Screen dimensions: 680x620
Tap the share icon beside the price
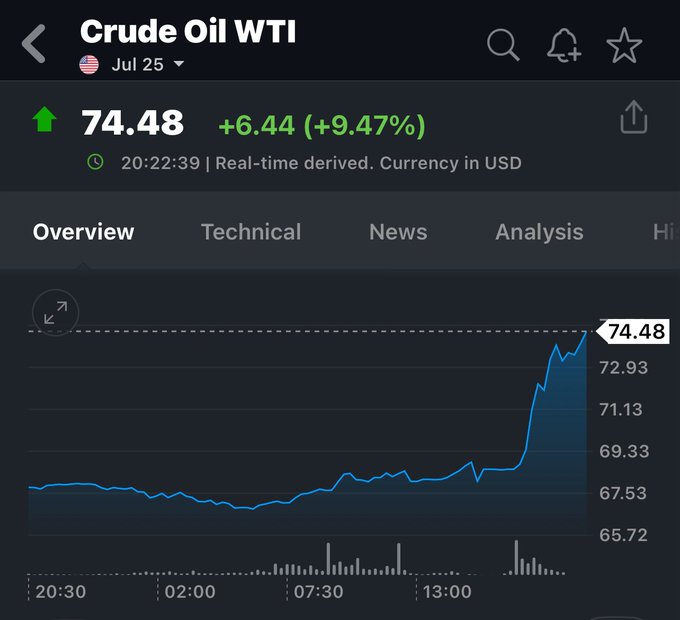tap(634, 118)
